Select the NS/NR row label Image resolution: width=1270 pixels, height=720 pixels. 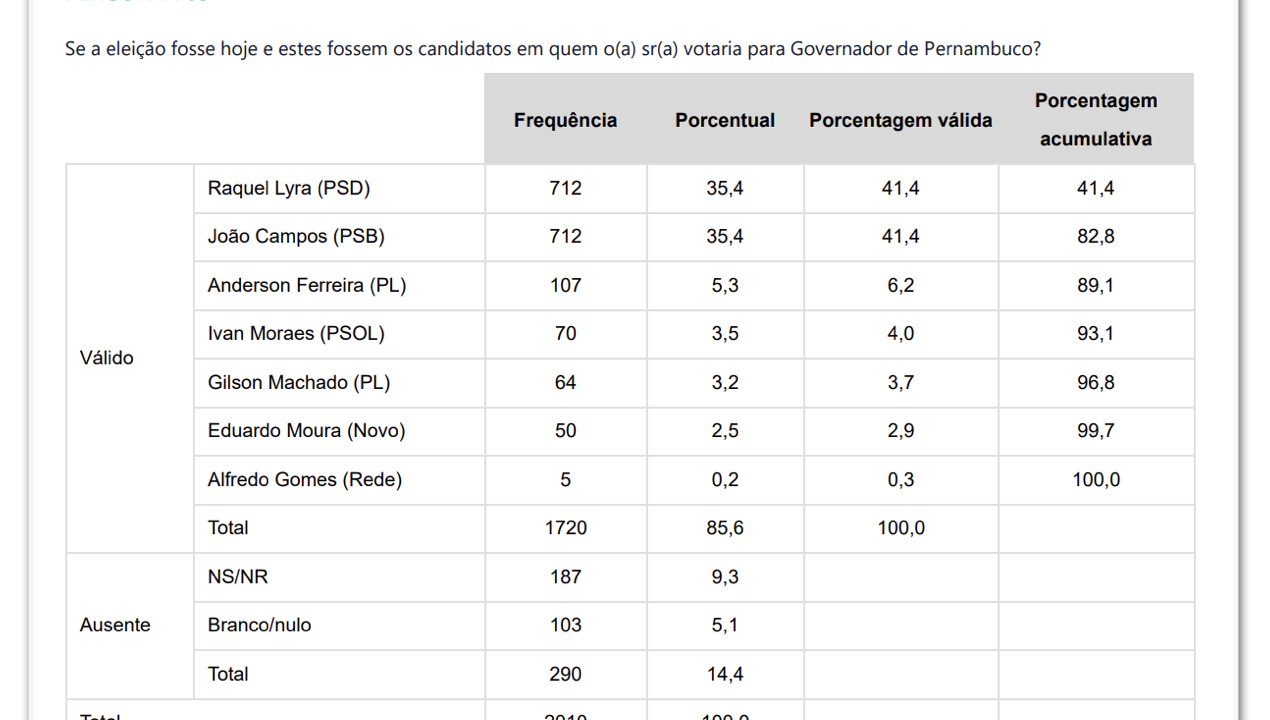[237, 577]
